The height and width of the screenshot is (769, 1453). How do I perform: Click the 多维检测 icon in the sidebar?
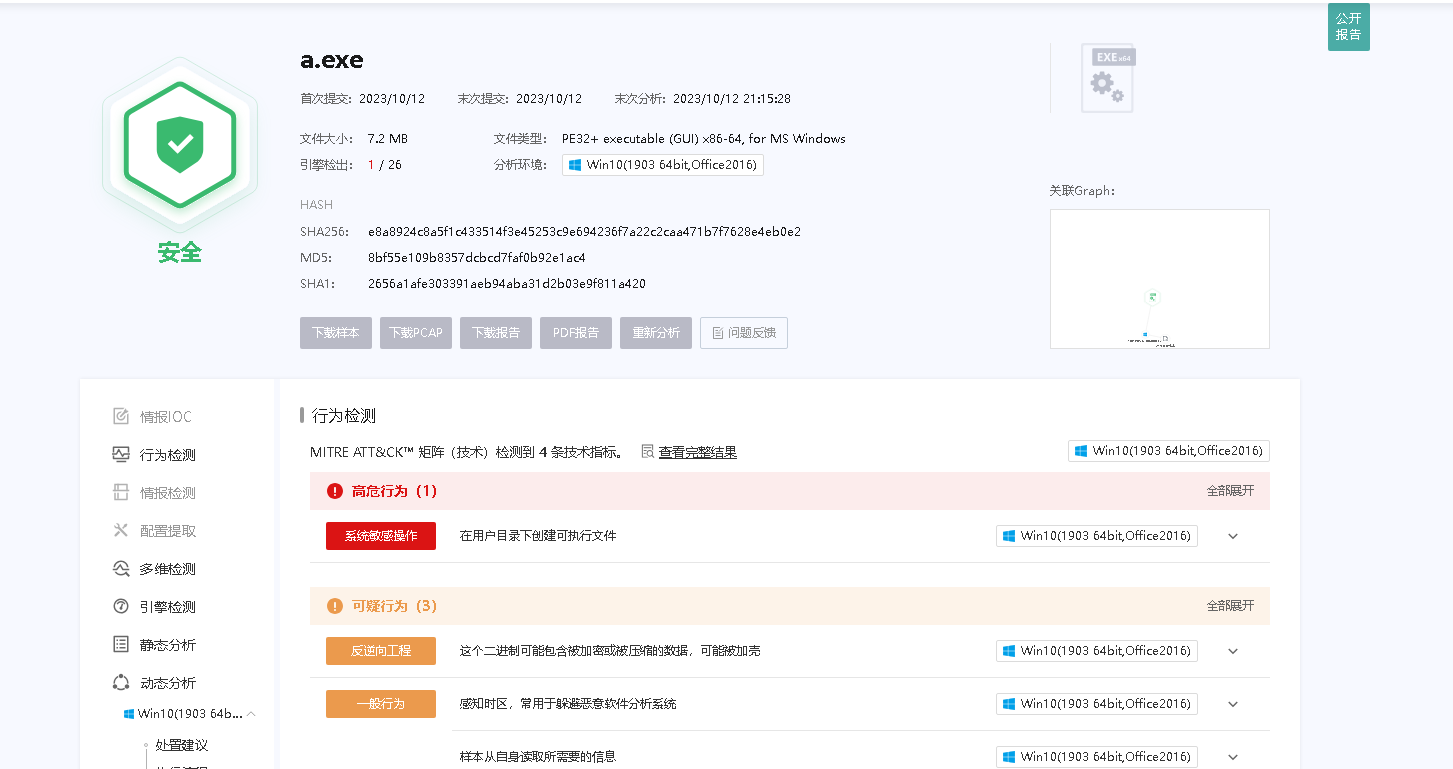click(x=121, y=569)
